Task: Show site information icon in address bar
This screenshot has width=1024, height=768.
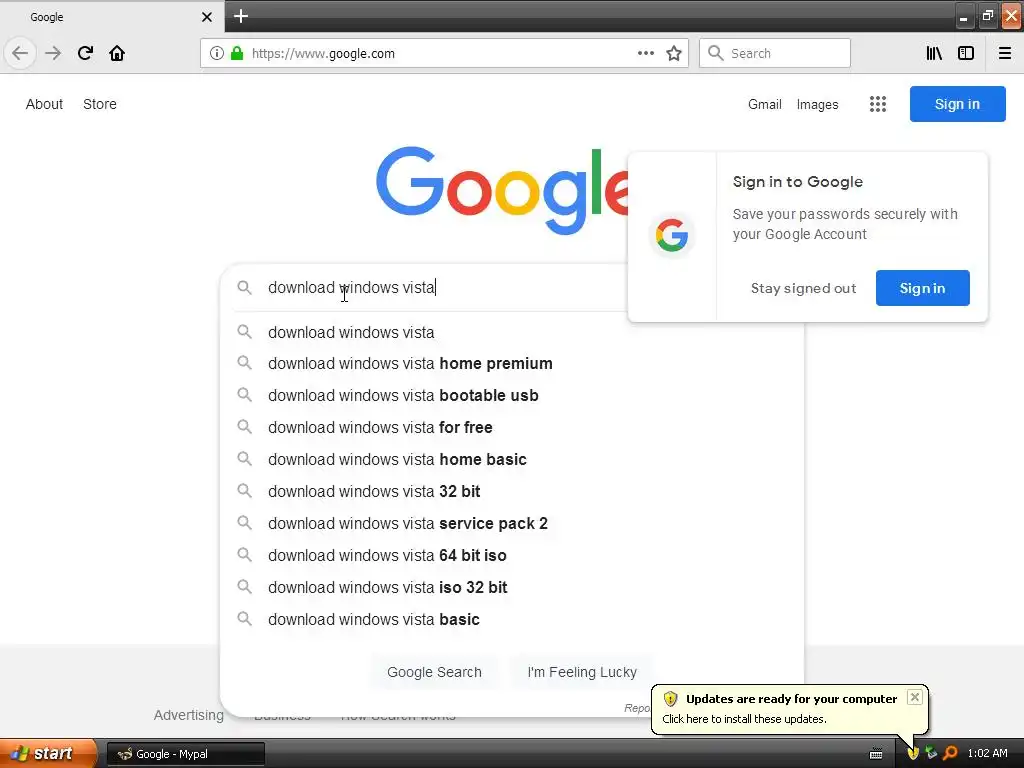Action: pyautogui.click(x=217, y=53)
